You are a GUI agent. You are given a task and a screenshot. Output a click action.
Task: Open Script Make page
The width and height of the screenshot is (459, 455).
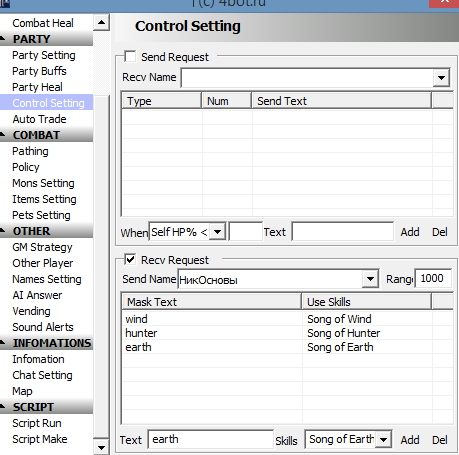40,439
